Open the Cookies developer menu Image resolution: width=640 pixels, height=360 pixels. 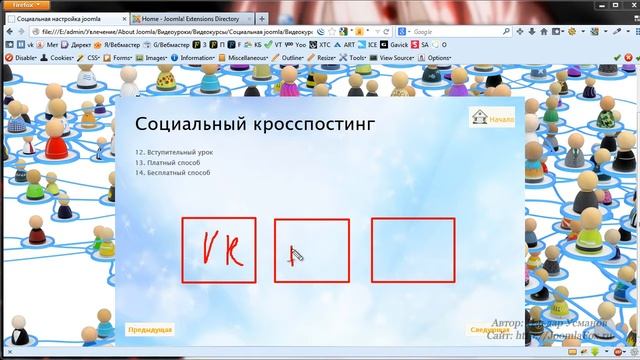57,58
